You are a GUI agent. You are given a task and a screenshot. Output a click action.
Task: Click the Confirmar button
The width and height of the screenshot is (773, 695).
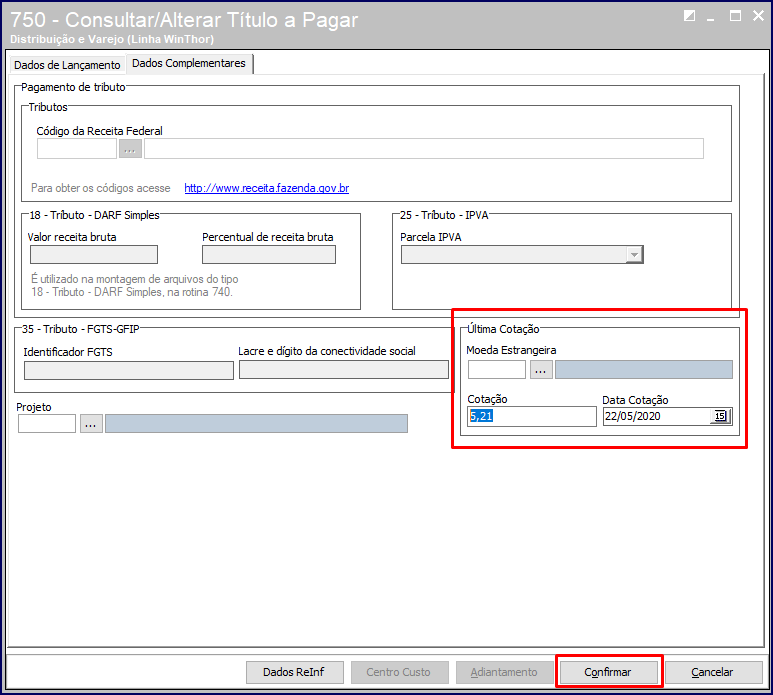(608, 672)
